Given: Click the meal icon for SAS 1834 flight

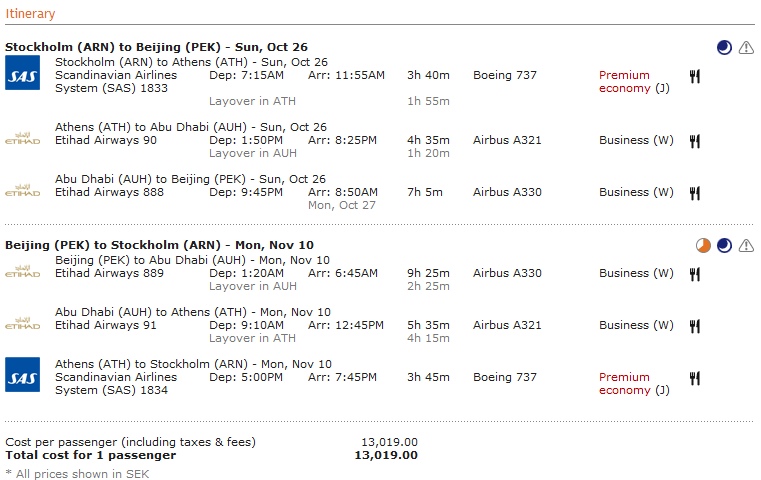Looking at the screenshot, I should click(695, 378).
